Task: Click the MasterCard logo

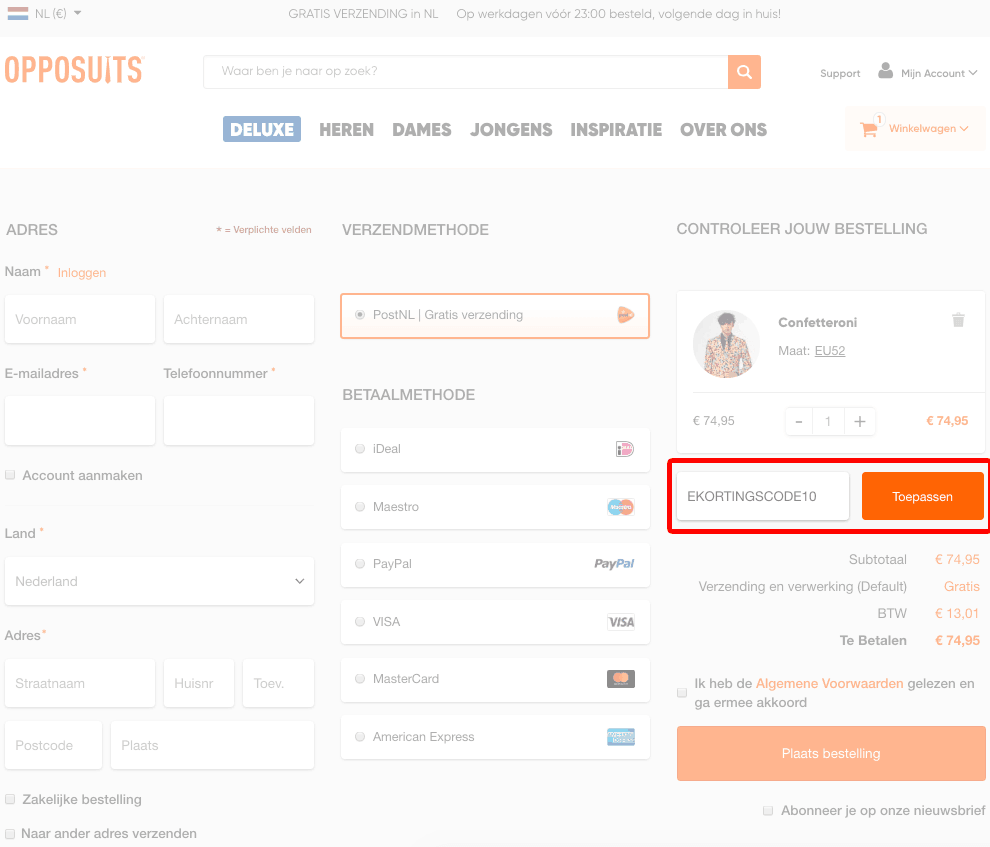Action: pos(621,679)
